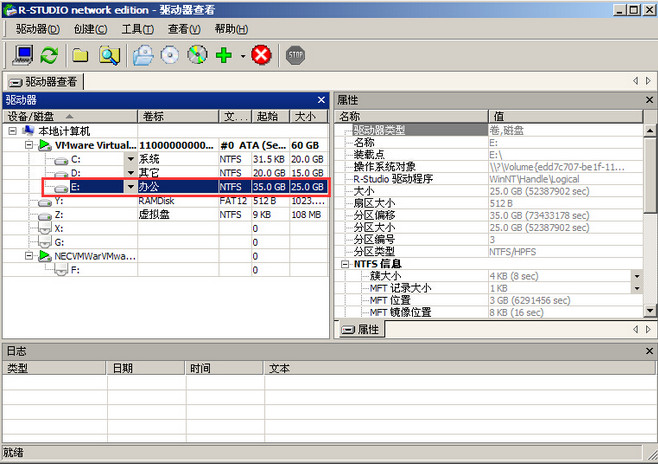Select the G: removable drive icon
Image resolution: width=658 pixels, height=465 pixels.
[45, 242]
